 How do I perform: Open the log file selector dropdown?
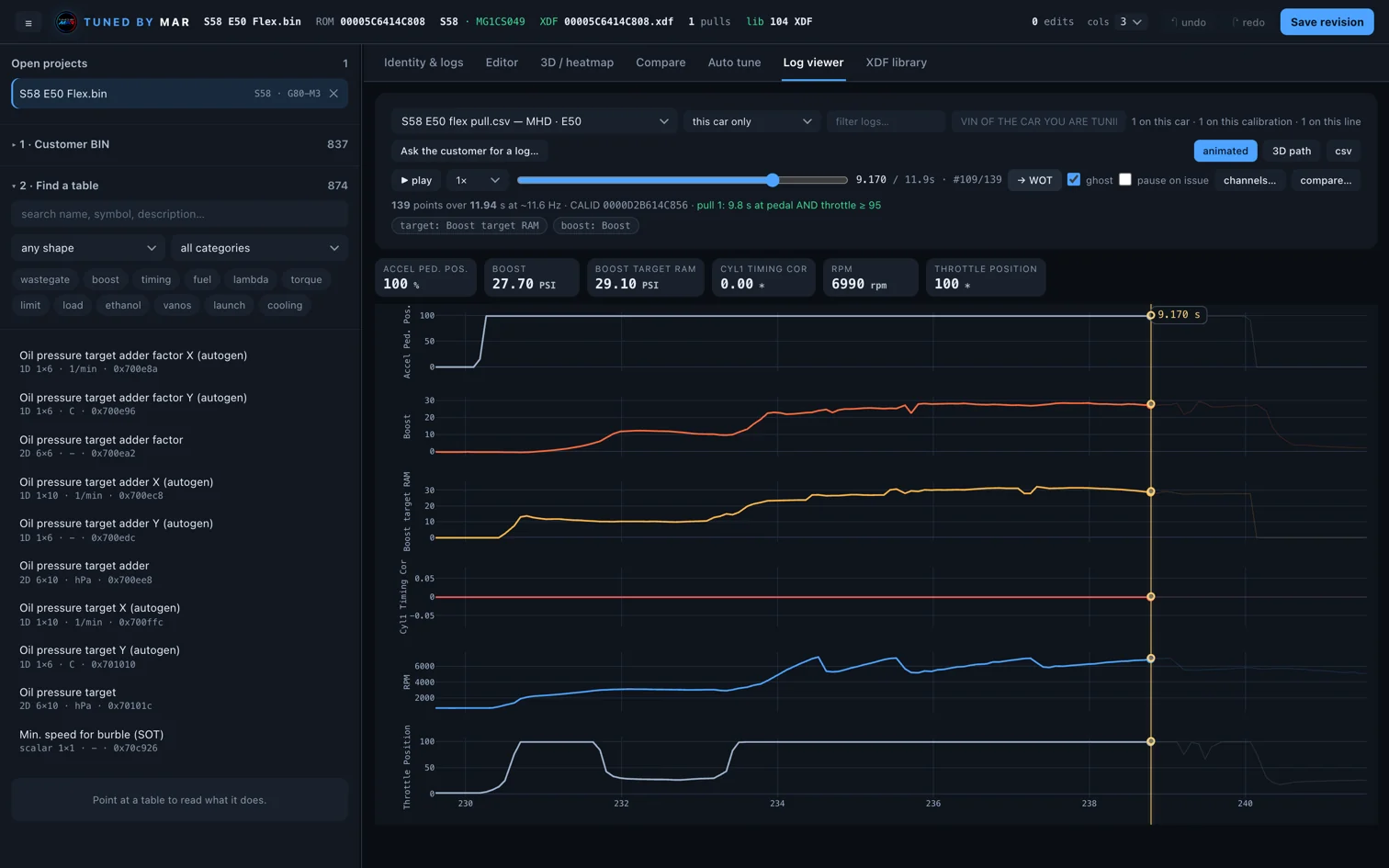535,121
